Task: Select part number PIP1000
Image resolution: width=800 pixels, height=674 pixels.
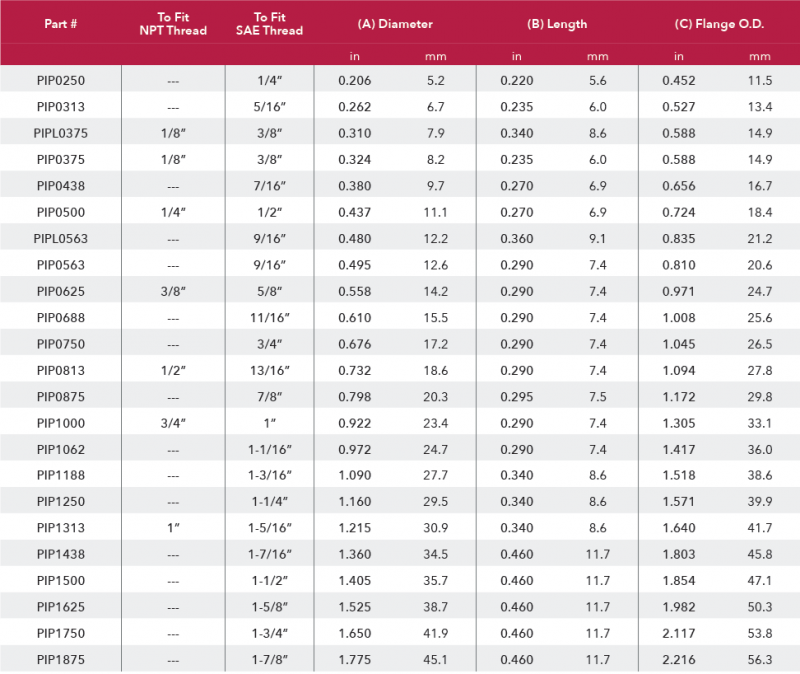Action: pyautogui.click(x=61, y=422)
